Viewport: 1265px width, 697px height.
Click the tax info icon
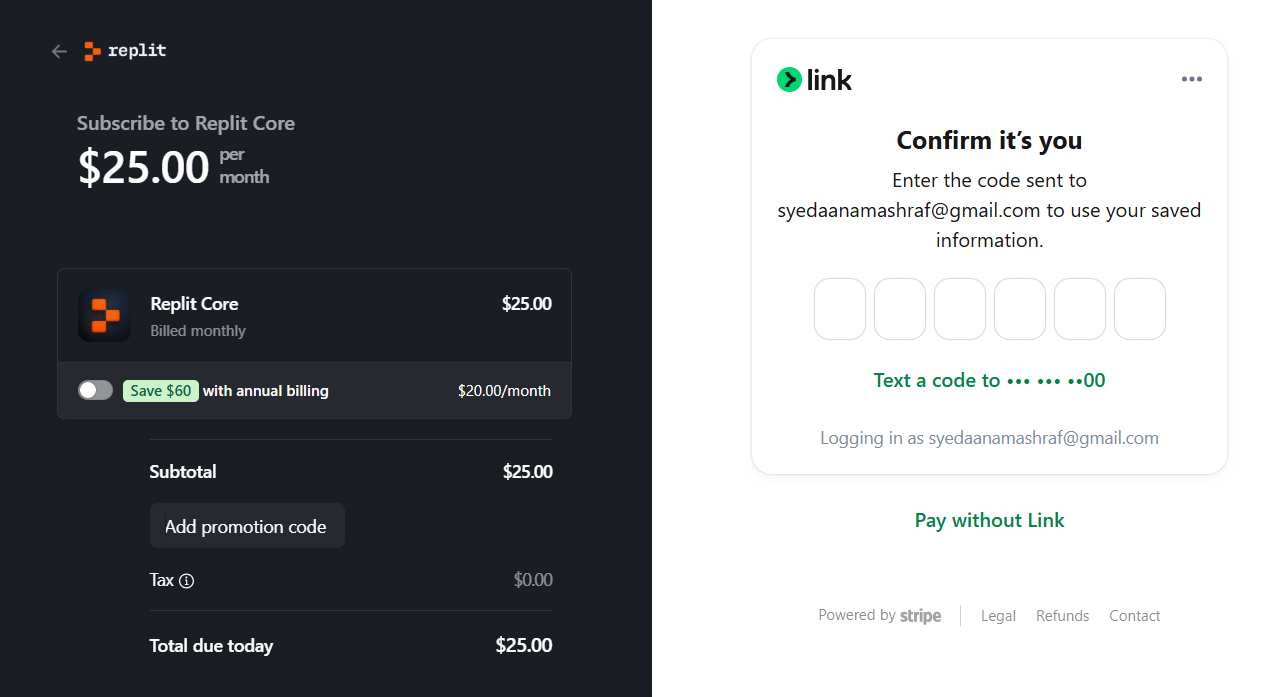[186, 581]
